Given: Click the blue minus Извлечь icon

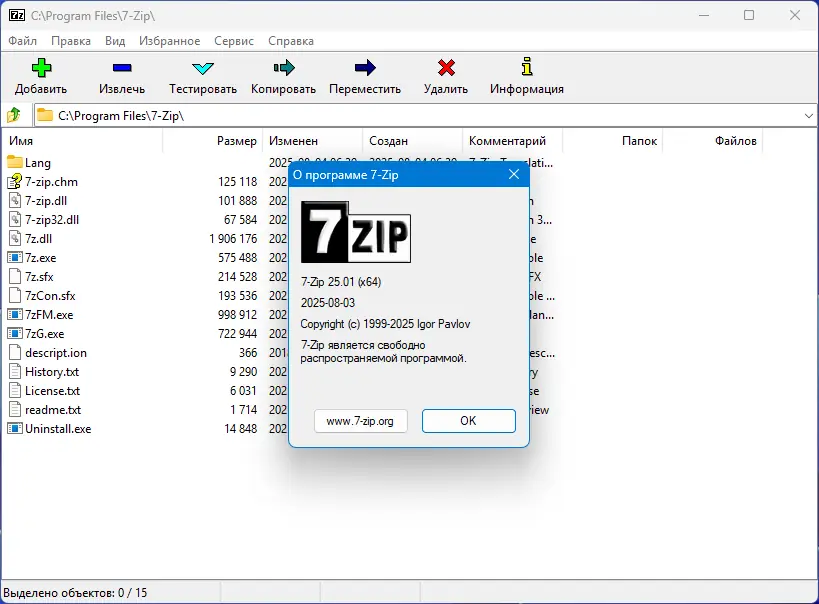Looking at the screenshot, I should 122,67.
